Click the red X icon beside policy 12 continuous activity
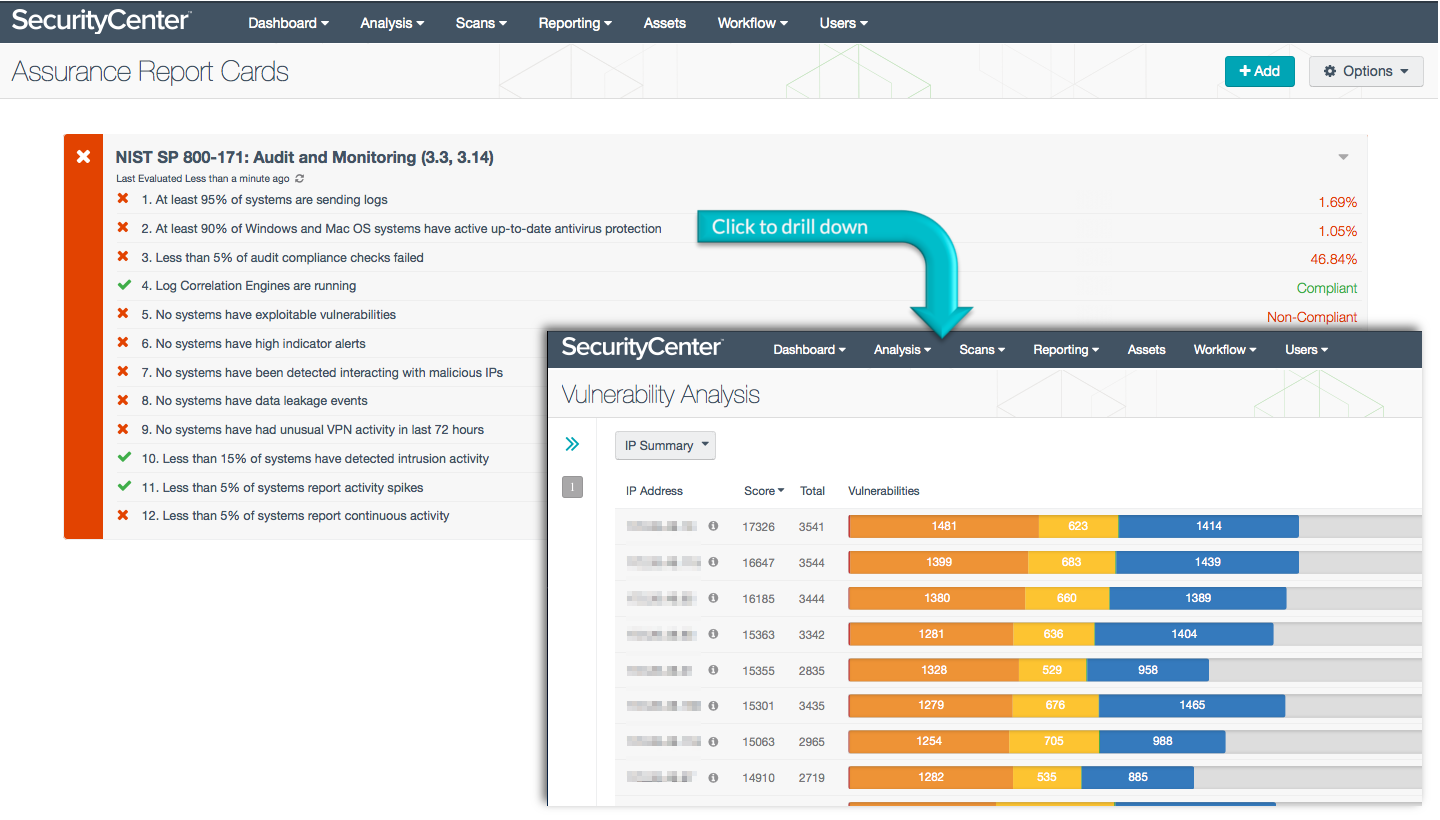1440x820 pixels. [123, 515]
